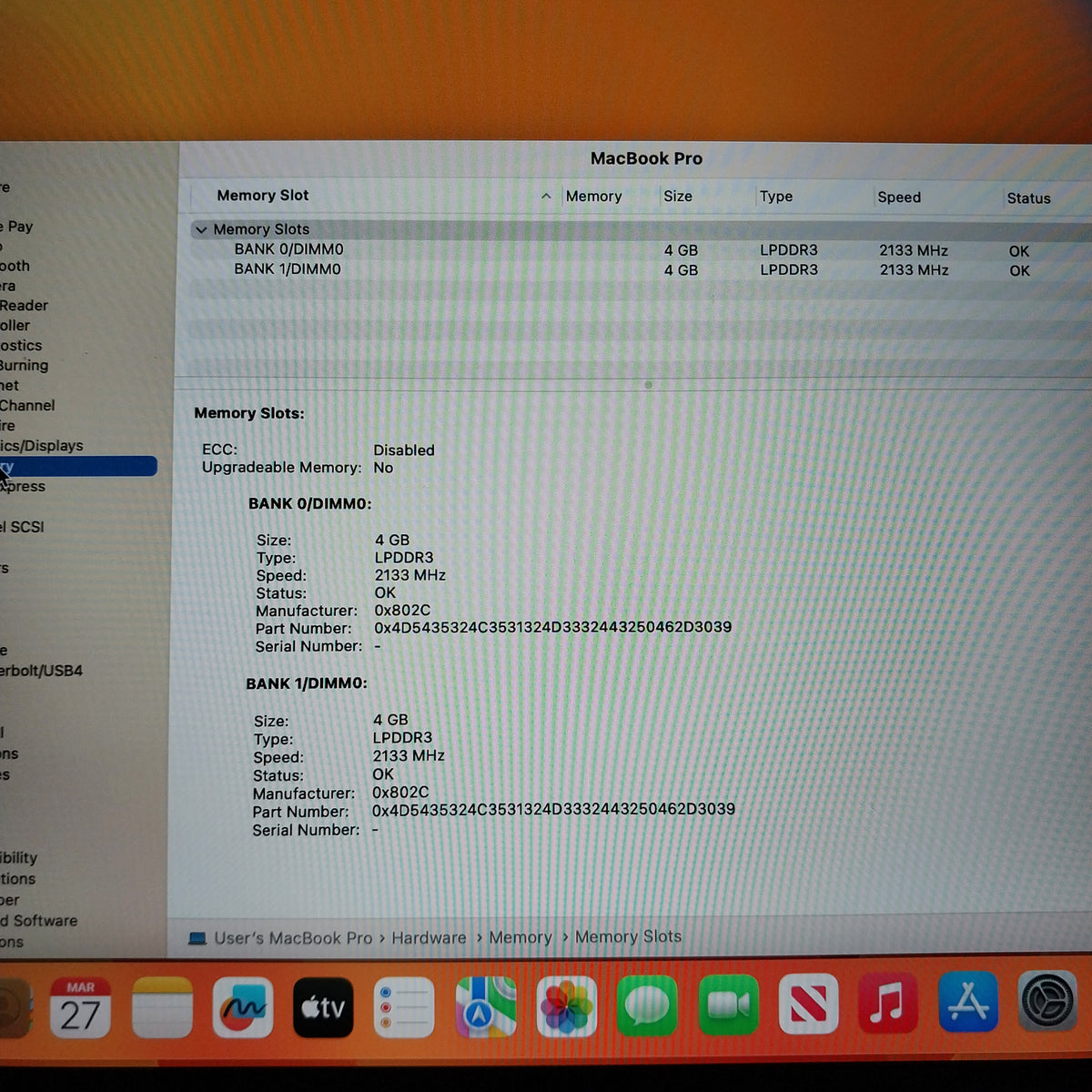
Task: Select Graphics/Displays in the sidebar
Action: tap(42, 446)
